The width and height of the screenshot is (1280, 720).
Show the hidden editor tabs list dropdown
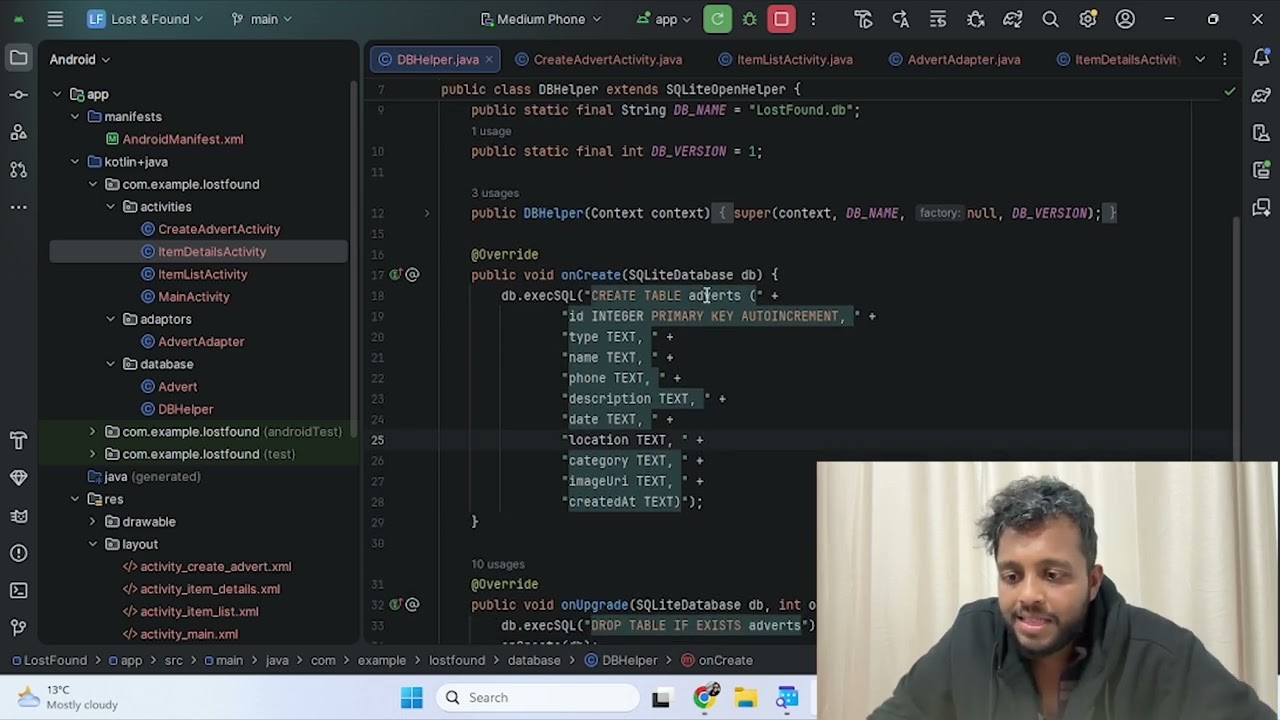tap(1200, 59)
